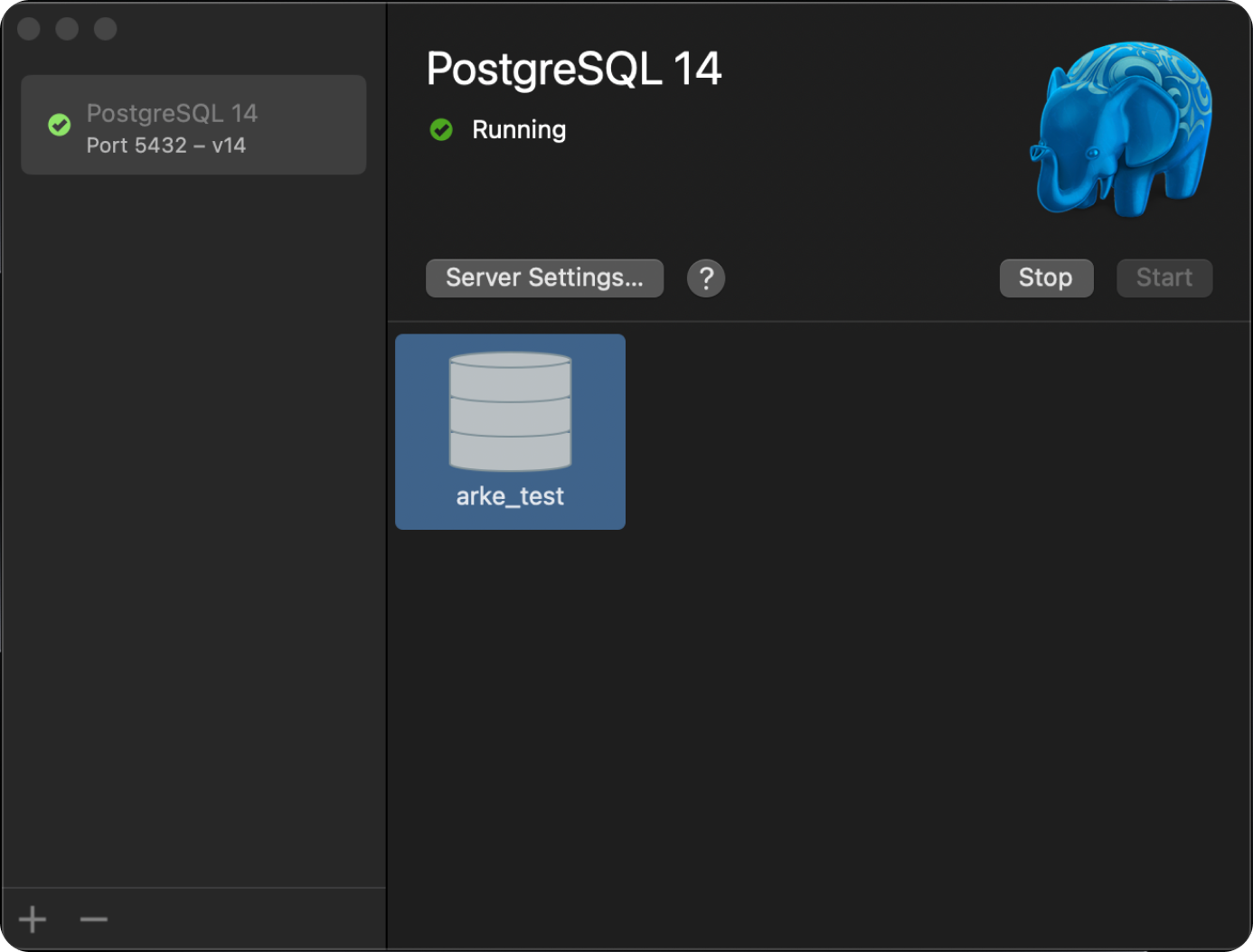The height and width of the screenshot is (952, 1253).
Task: Click the plus icon to add a server
Action: pos(32,919)
